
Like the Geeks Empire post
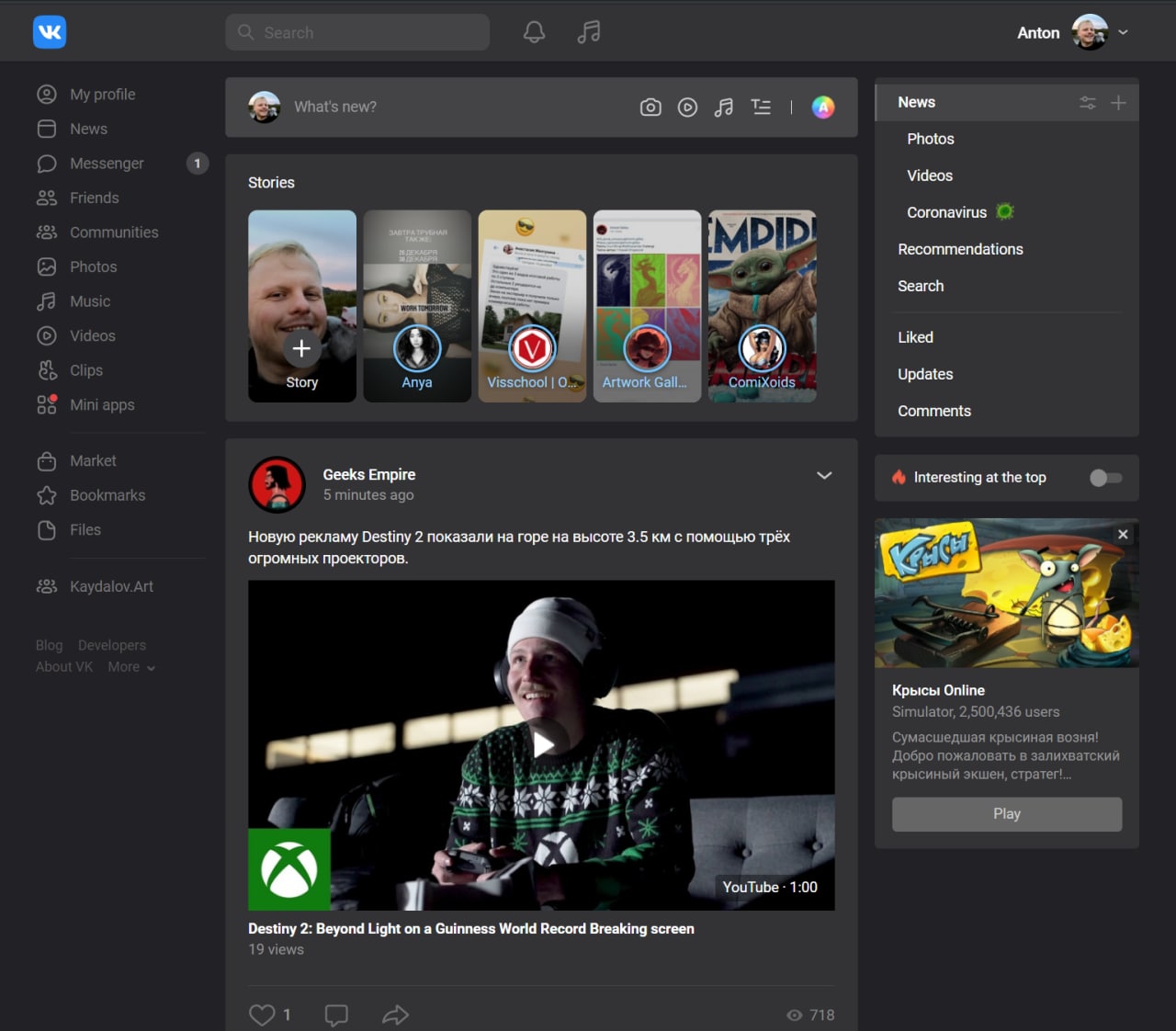pos(263,1014)
